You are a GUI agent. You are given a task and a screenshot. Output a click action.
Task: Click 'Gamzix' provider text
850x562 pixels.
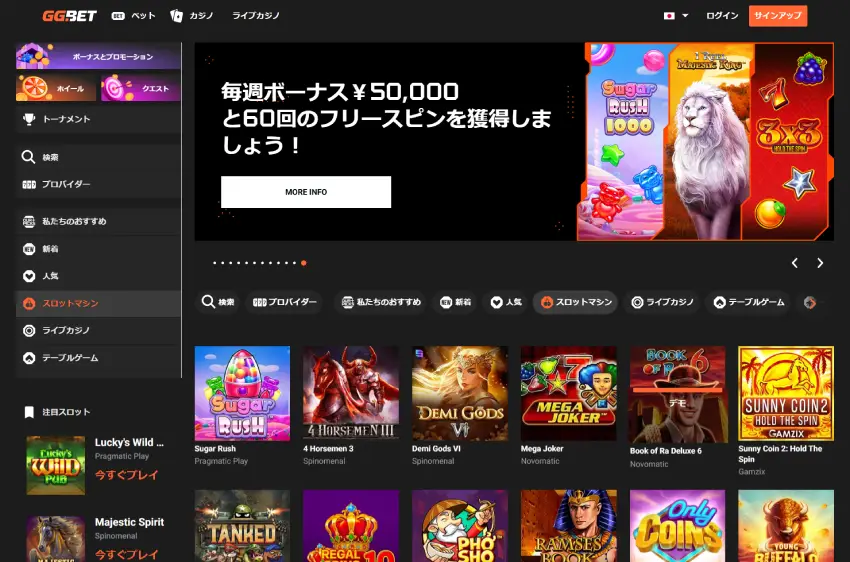[x=751, y=471]
